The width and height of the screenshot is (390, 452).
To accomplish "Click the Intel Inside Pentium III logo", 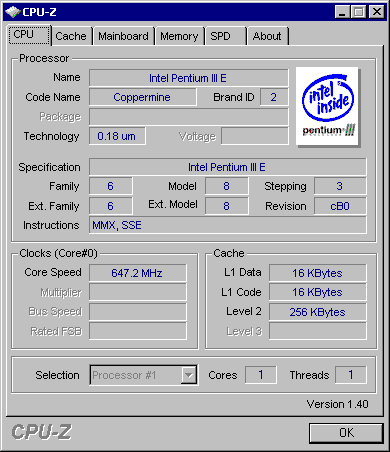I will (x=327, y=106).
